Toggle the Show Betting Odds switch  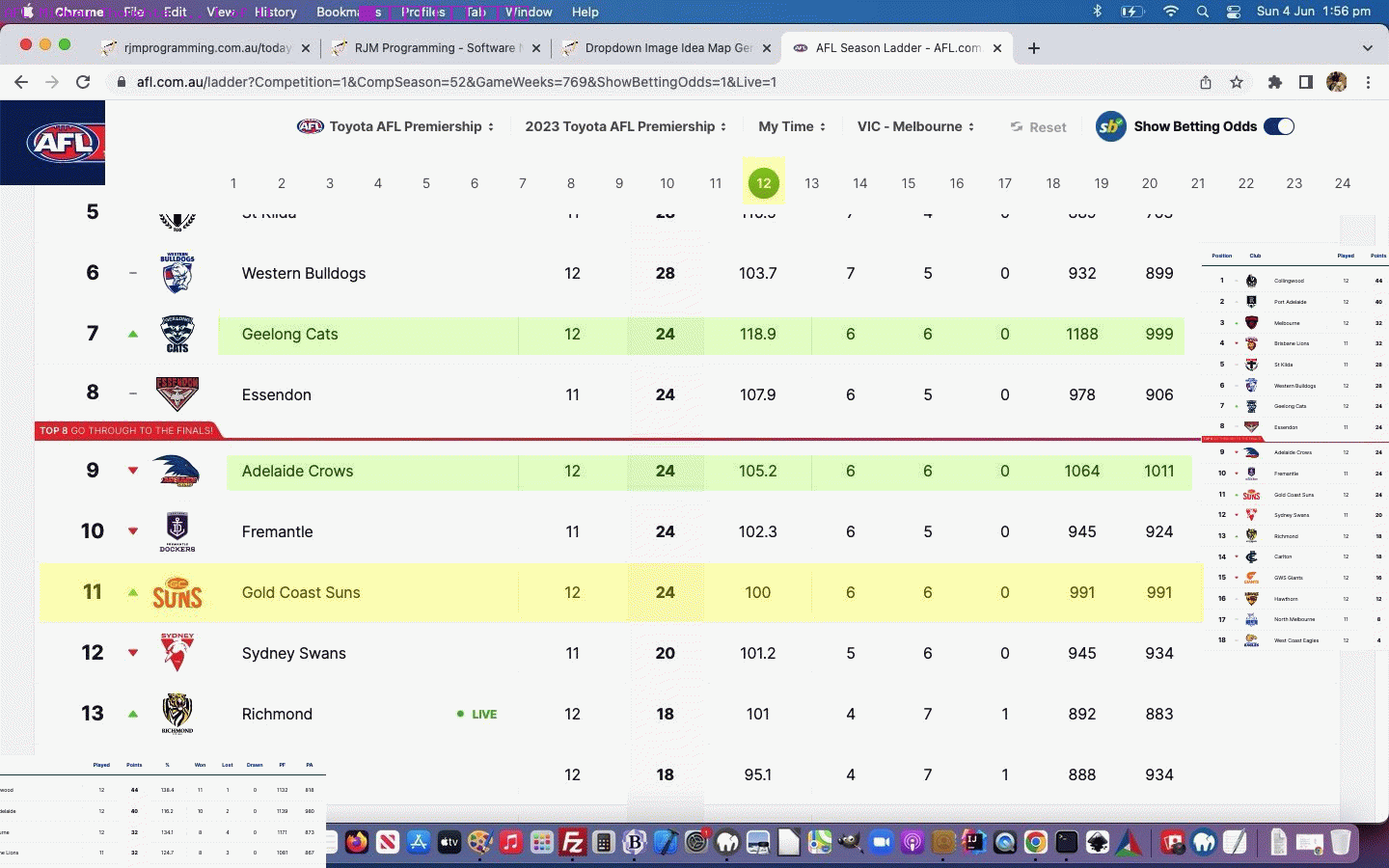[x=1279, y=126]
